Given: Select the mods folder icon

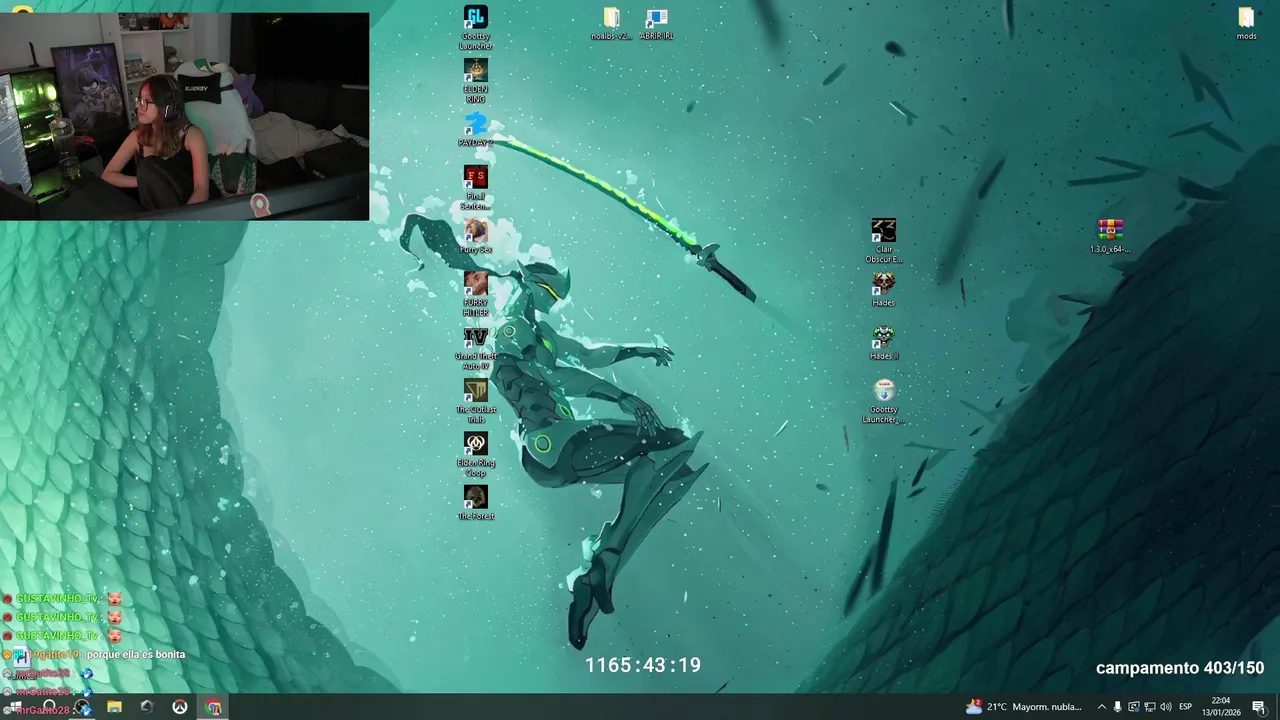Looking at the screenshot, I should (x=1246, y=23).
